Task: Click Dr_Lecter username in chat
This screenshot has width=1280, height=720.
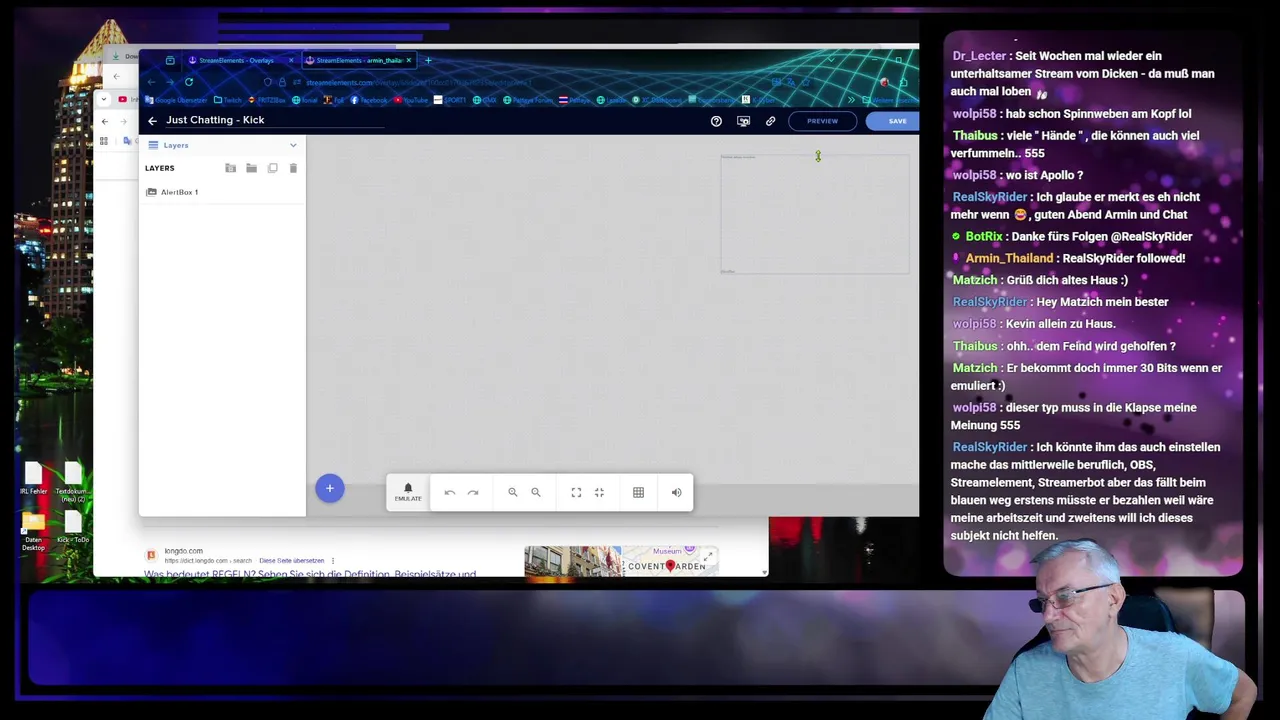Action: [979, 56]
